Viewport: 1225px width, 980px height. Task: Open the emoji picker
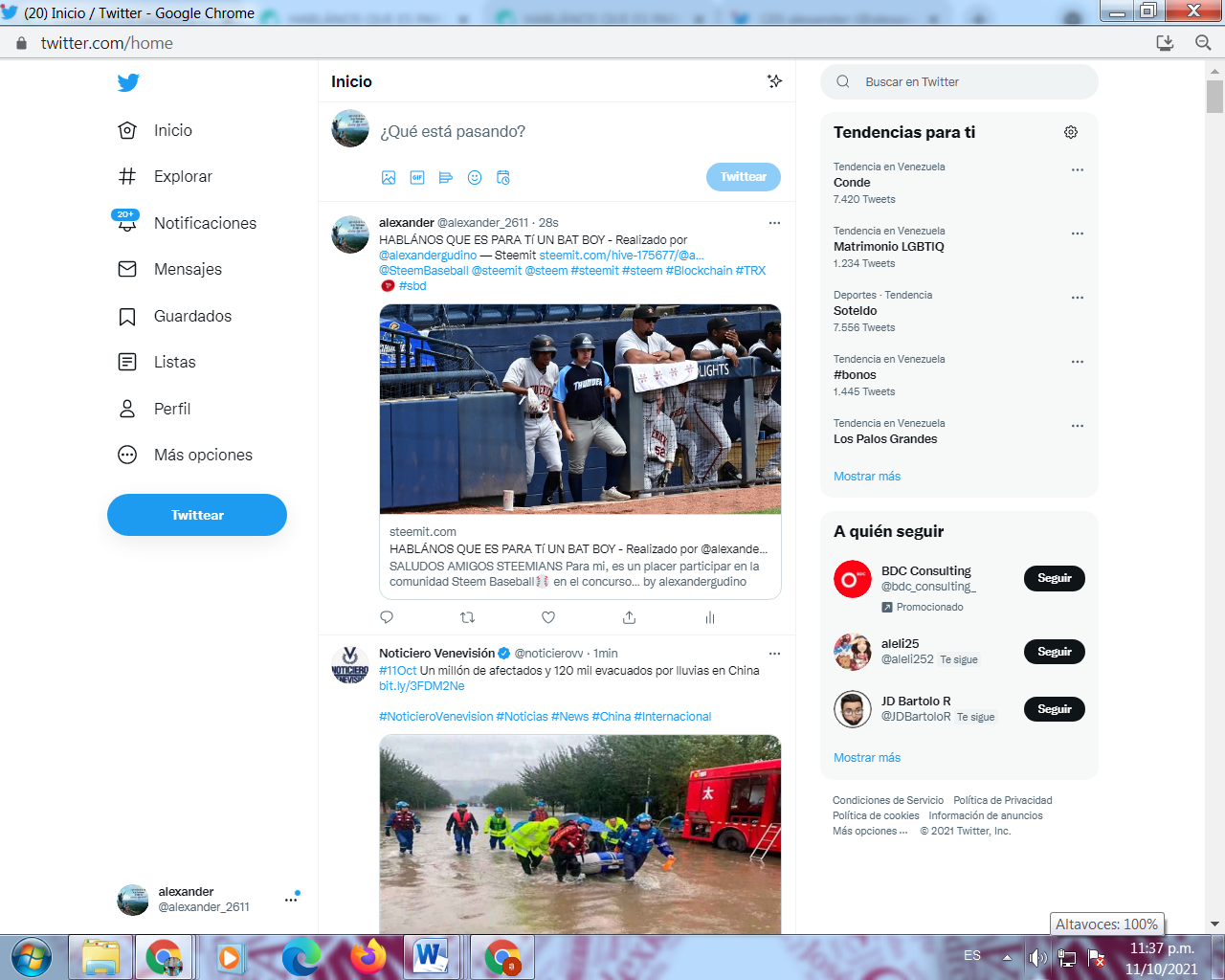(x=475, y=177)
